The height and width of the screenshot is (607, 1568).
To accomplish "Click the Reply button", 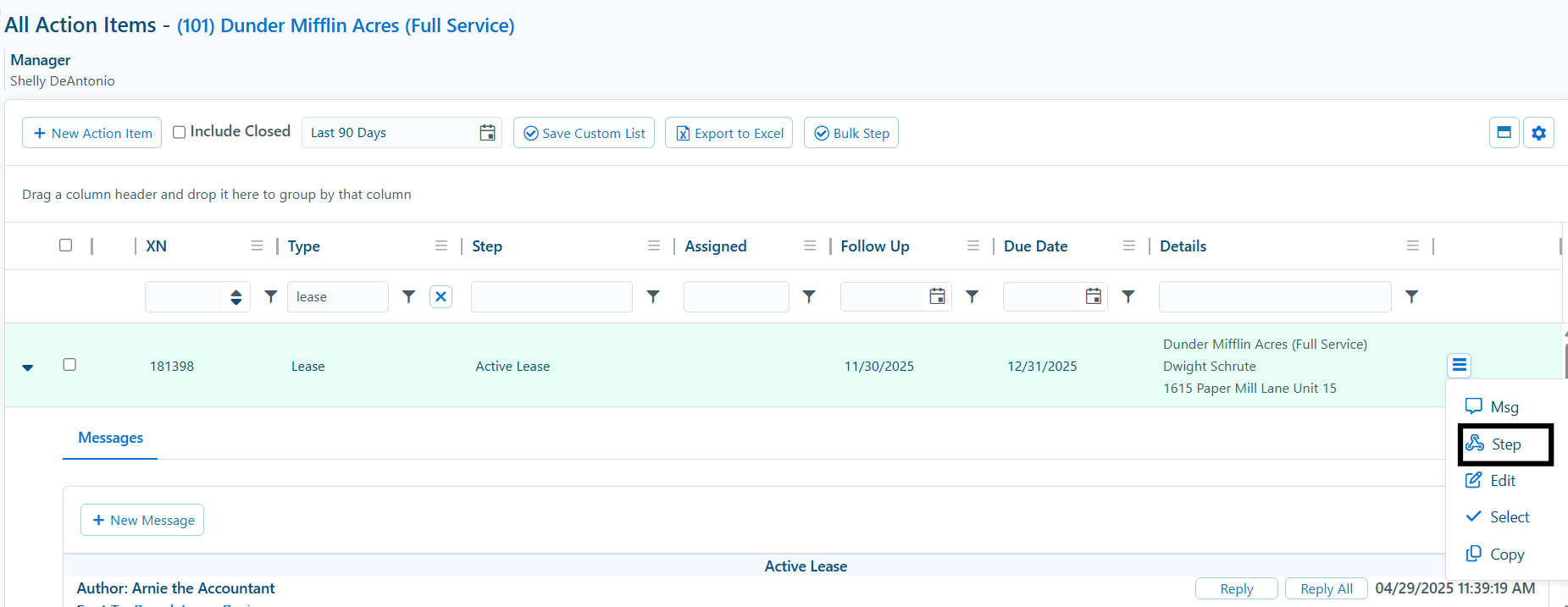I will coord(1237,588).
